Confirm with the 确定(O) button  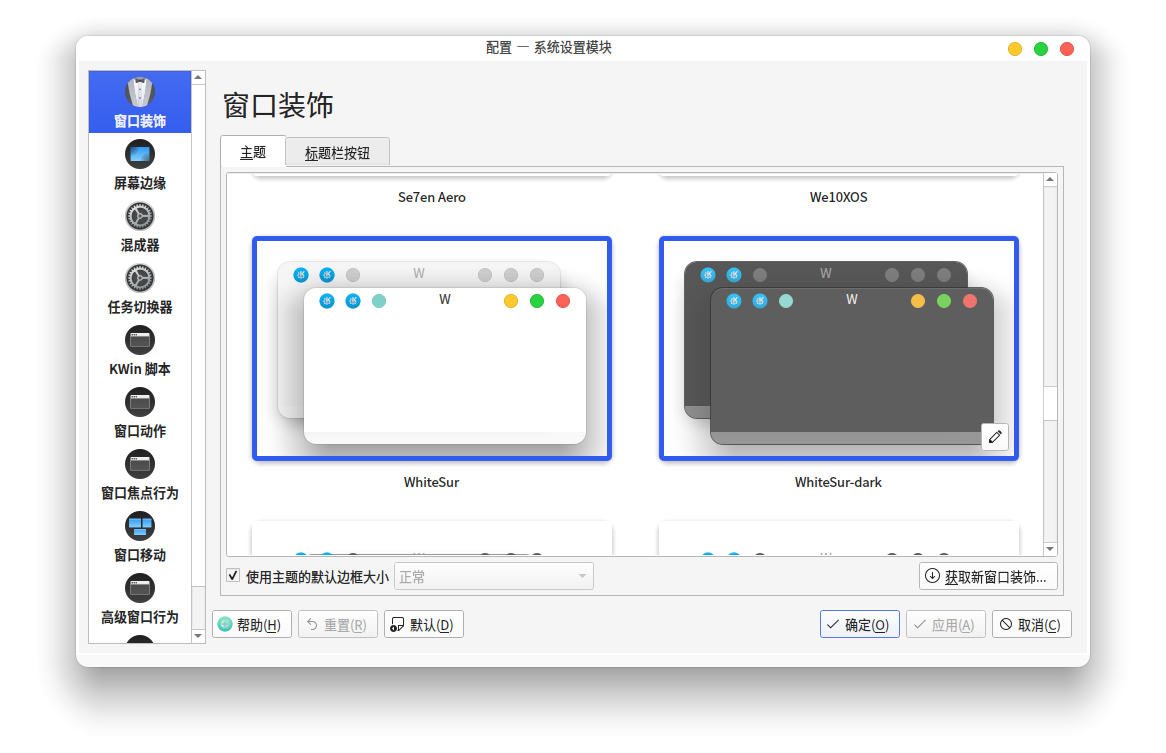click(860, 624)
